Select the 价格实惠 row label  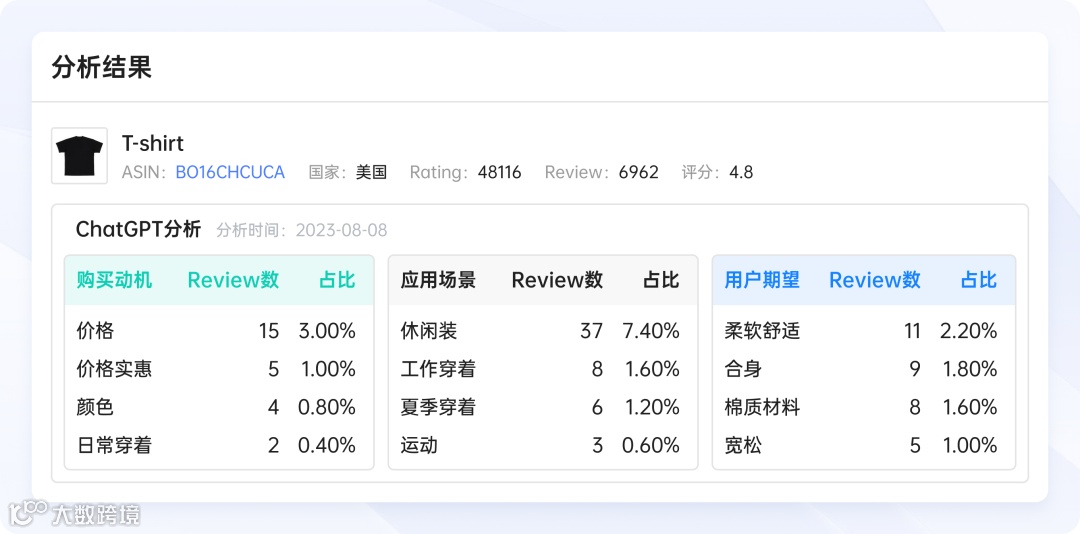click(x=114, y=369)
